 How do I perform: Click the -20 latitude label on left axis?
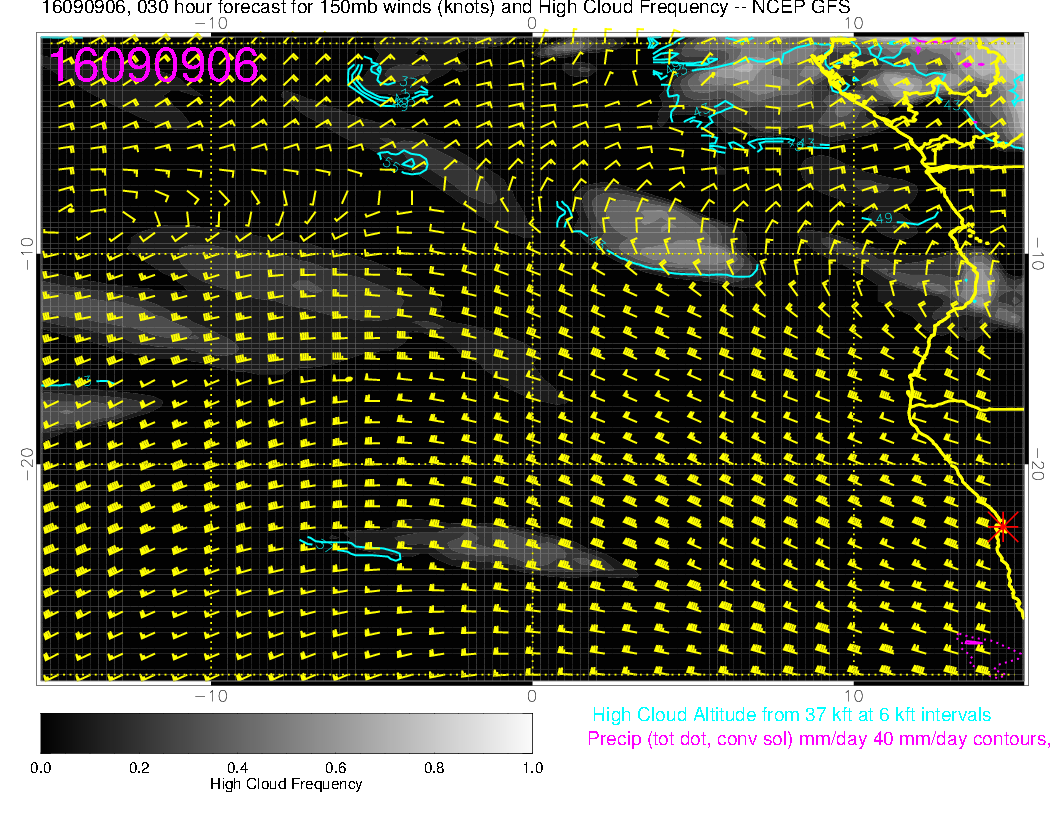(27, 465)
